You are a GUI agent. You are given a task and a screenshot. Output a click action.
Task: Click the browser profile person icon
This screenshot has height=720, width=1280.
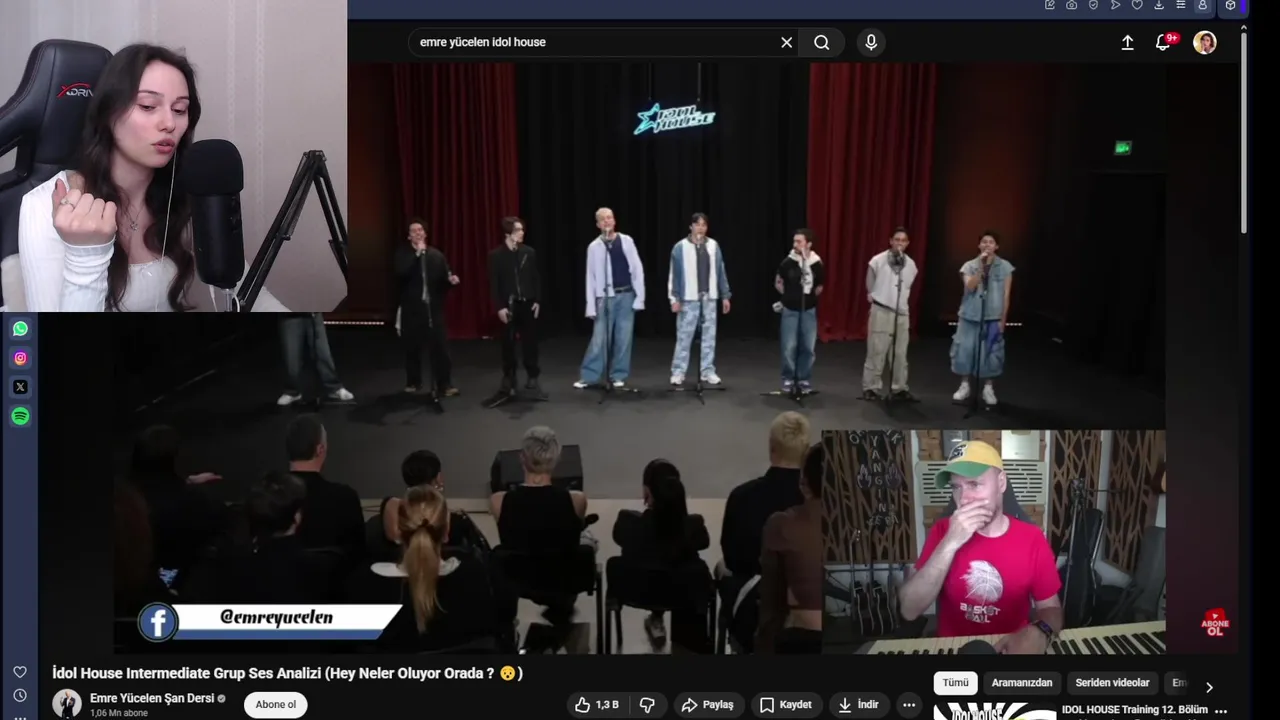coord(1203,5)
